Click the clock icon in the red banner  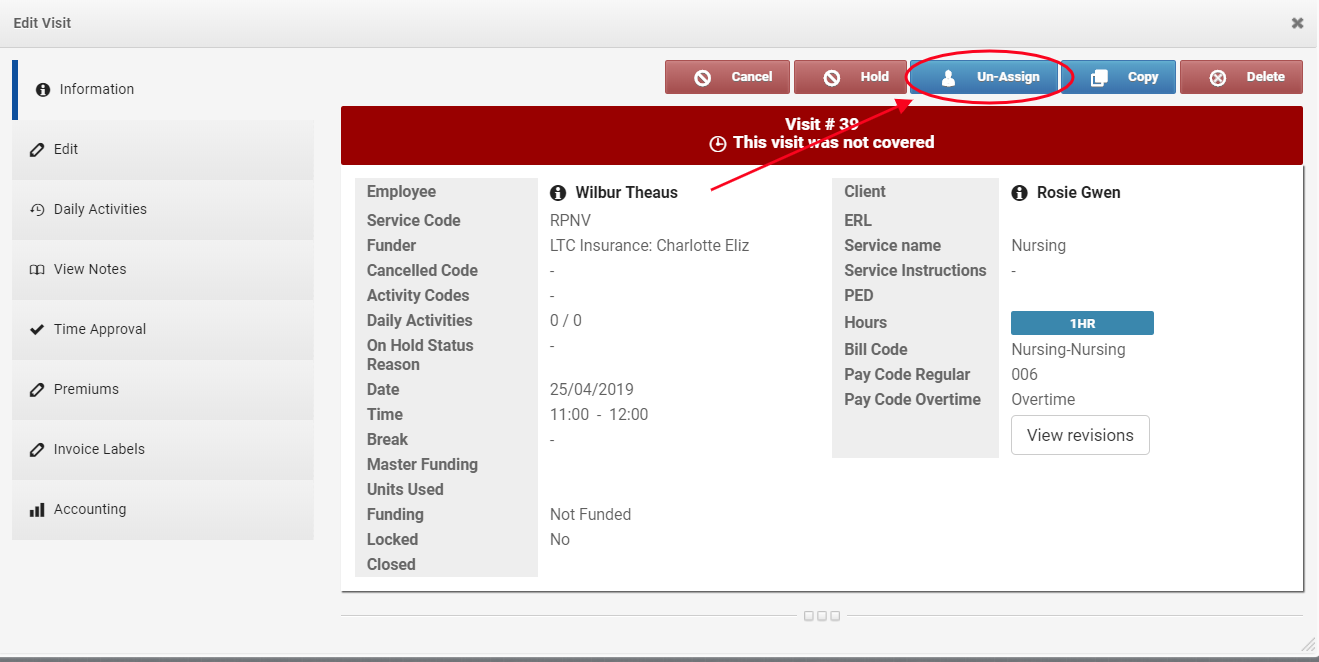coord(717,143)
